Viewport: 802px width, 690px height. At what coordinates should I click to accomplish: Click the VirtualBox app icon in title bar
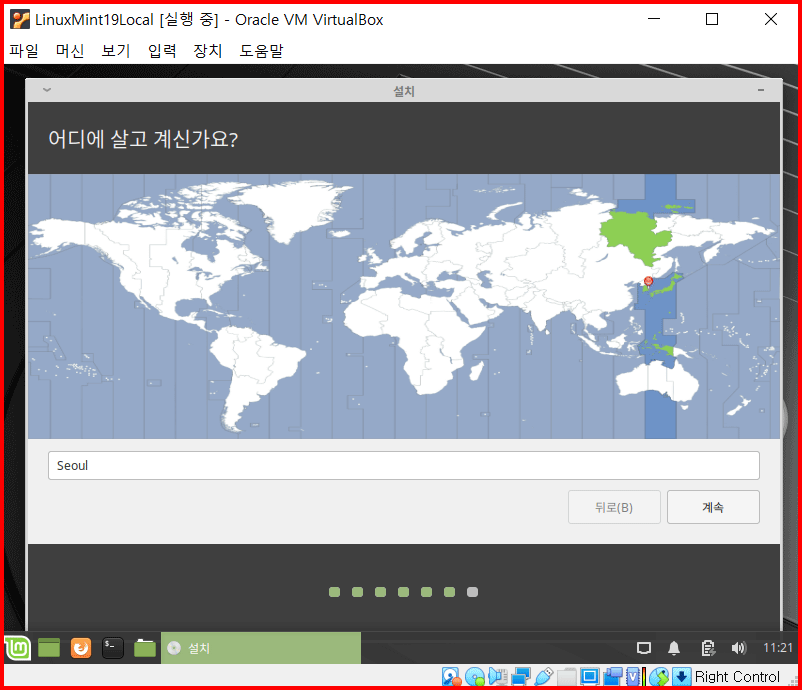pos(19,19)
